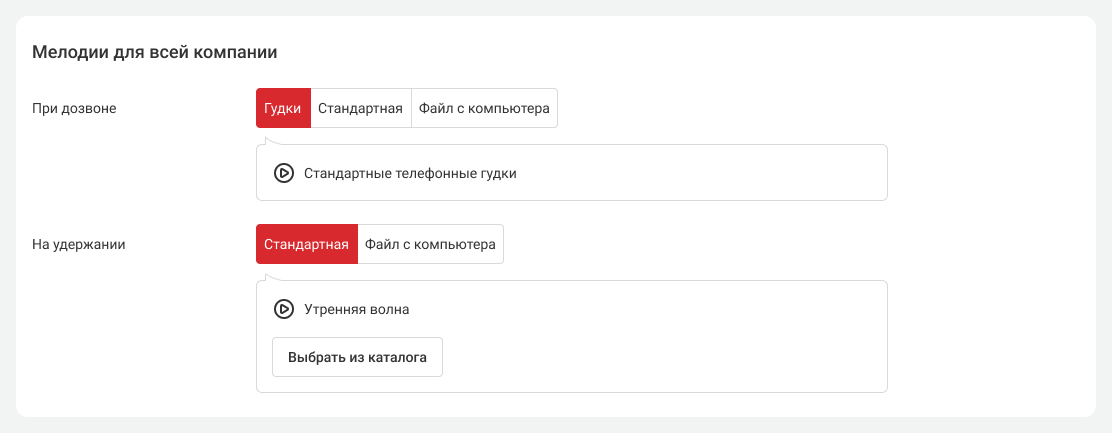Click the Утренняя волна melody name
The image size is (1112, 433).
click(x=356, y=309)
